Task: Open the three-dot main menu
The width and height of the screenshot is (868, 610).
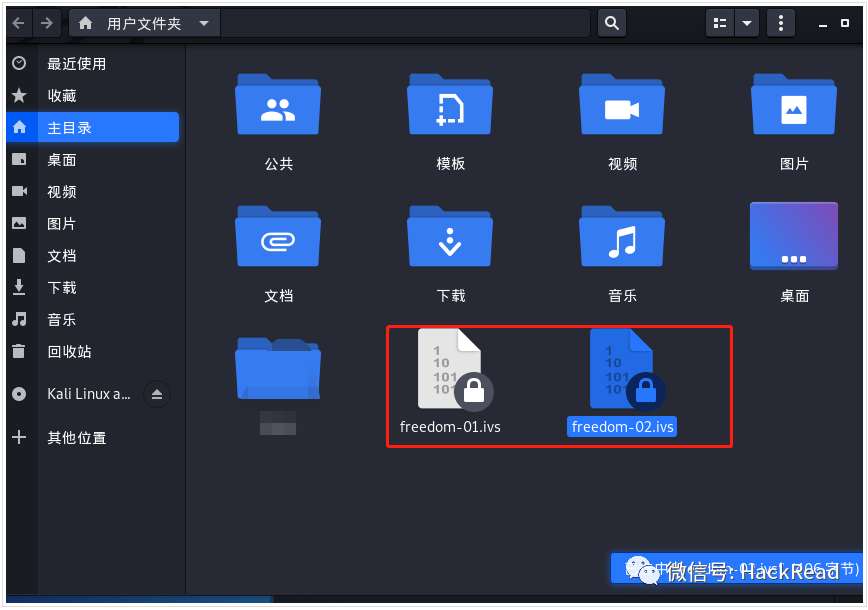Action: (781, 23)
